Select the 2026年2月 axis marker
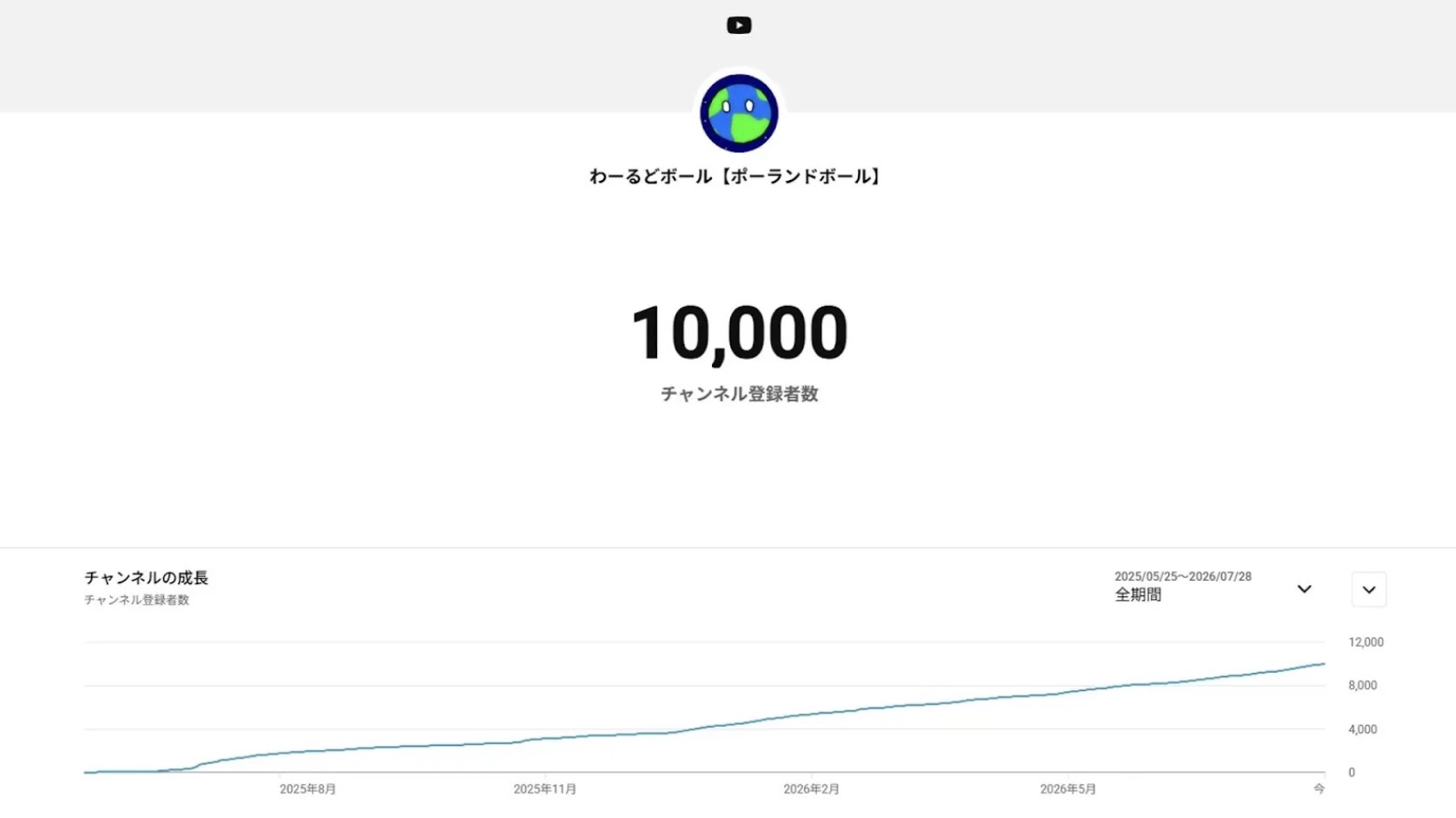 click(x=811, y=789)
